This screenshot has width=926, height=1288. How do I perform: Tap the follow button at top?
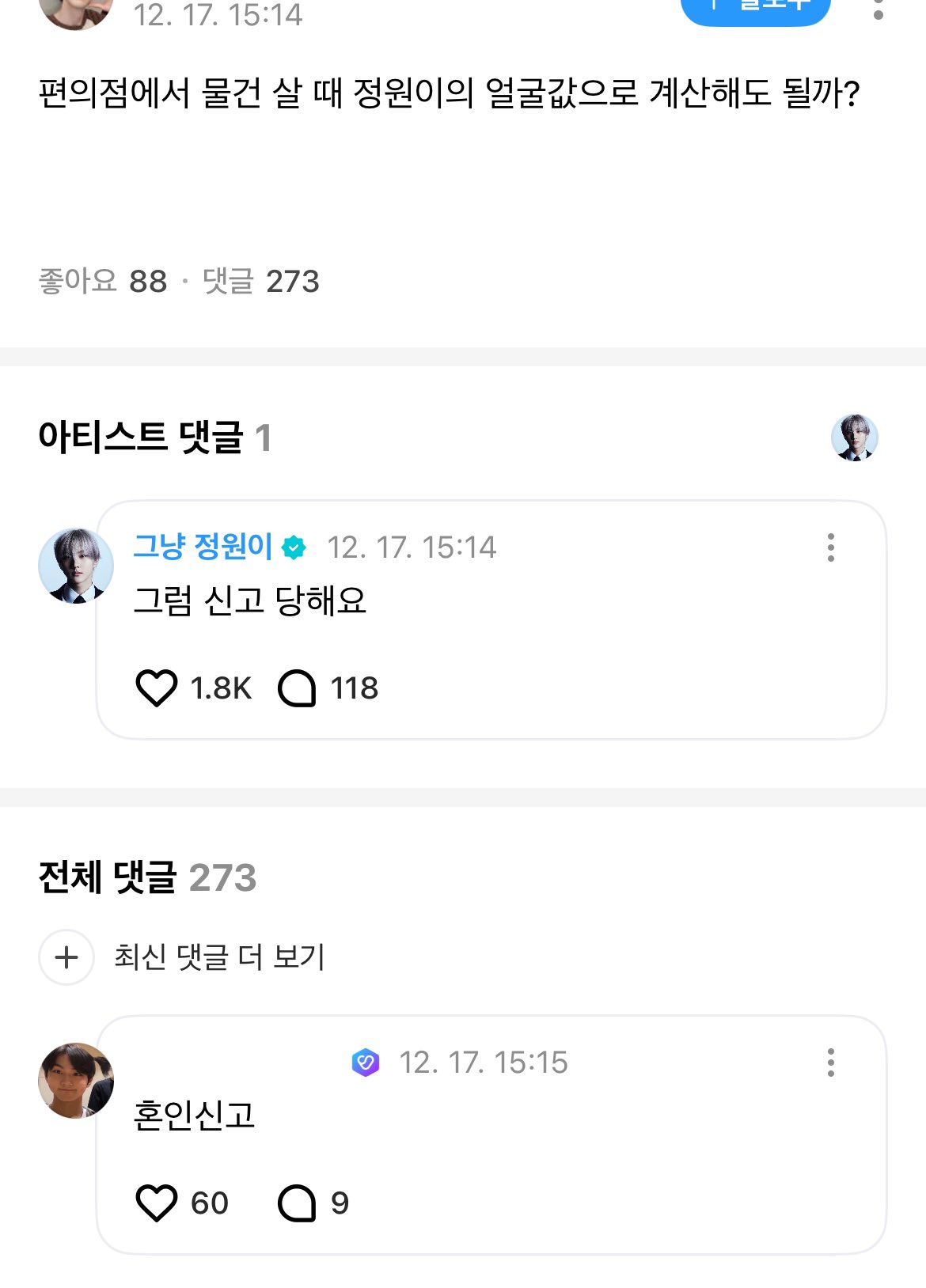point(755,8)
